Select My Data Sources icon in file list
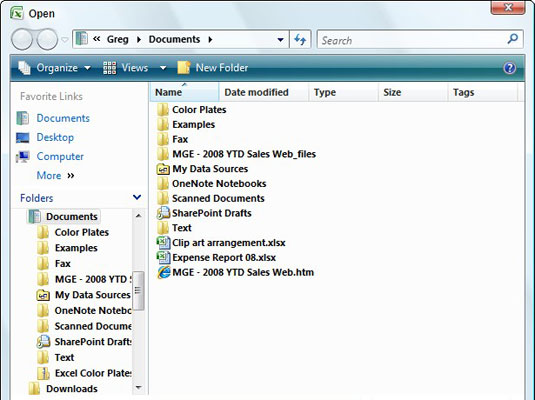This screenshot has height=400, width=535. [x=163, y=169]
